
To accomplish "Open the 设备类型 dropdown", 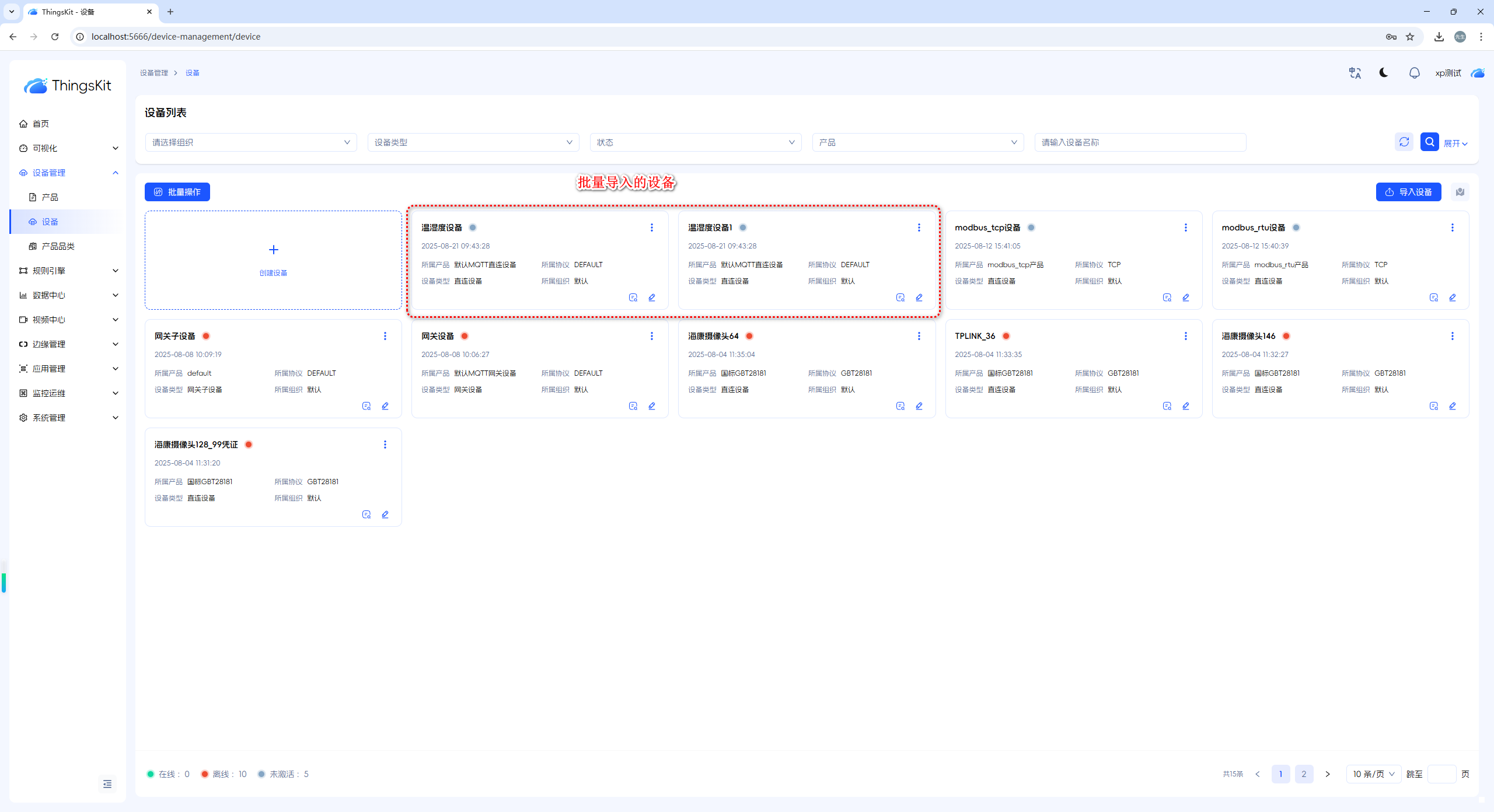I will (x=473, y=142).
